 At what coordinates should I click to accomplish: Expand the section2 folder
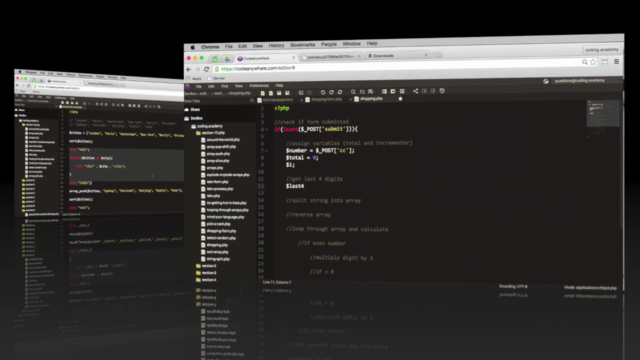click(x=206, y=266)
